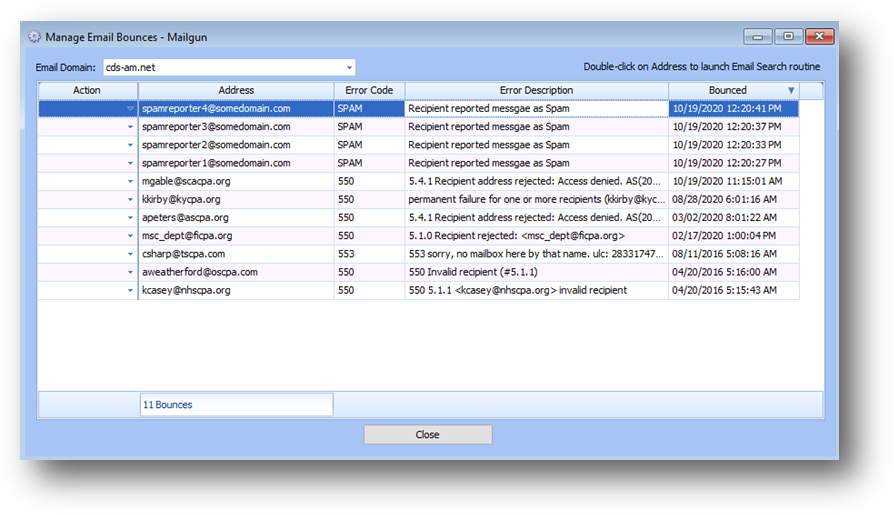Click the Close button
894x515 pixels.
click(x=428, y=435)
